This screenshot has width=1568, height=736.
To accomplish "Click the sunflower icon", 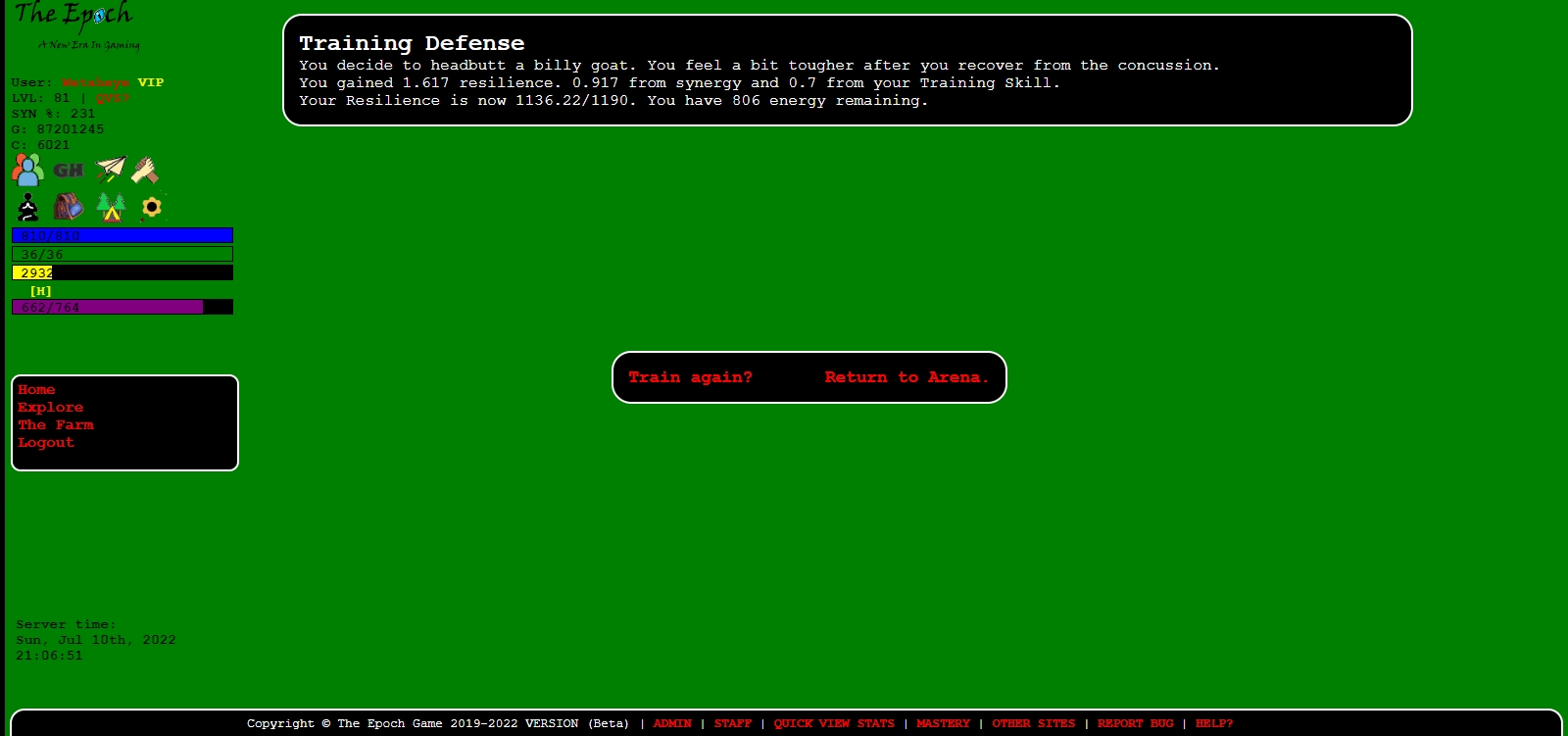I will tap(151, 207).
